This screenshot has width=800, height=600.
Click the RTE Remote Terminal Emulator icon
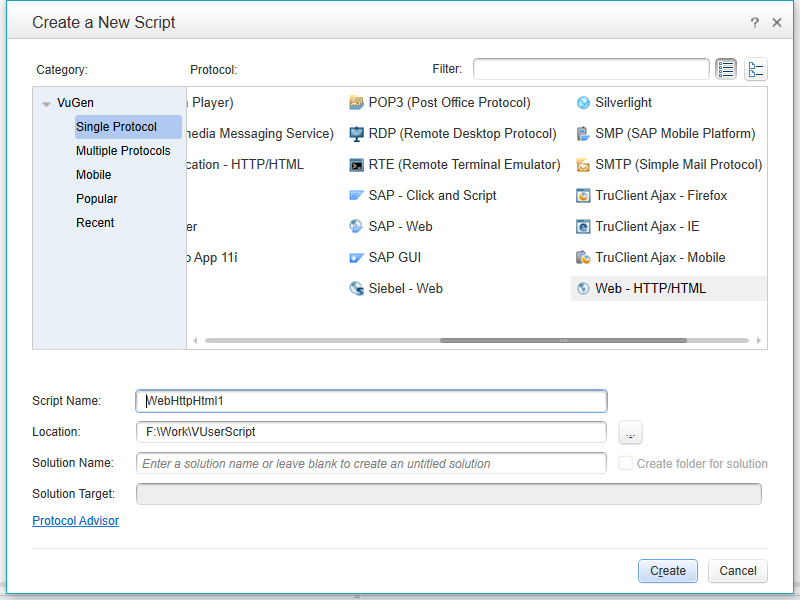pyautogui.click(x=356, y=165)
